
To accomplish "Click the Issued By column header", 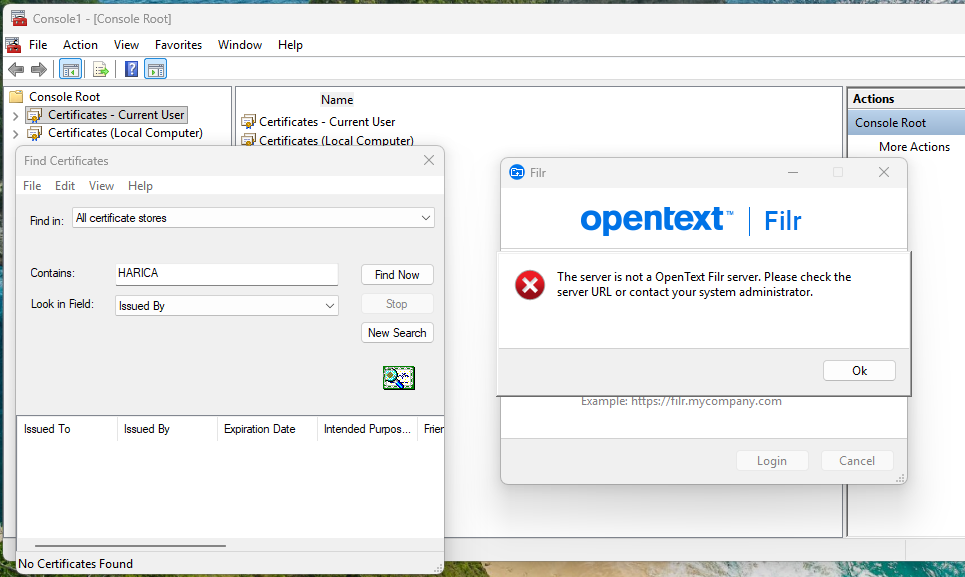I will [x=167, y=429].
